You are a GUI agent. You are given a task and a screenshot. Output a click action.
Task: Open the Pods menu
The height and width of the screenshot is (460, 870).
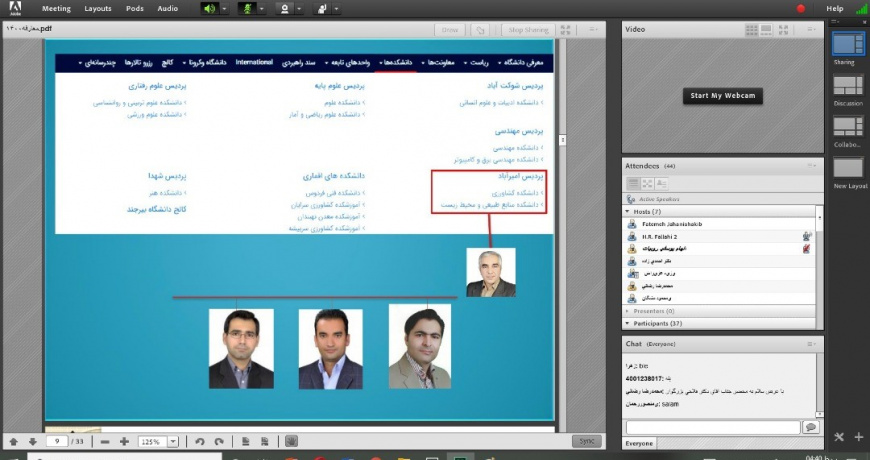pos(134,8)
